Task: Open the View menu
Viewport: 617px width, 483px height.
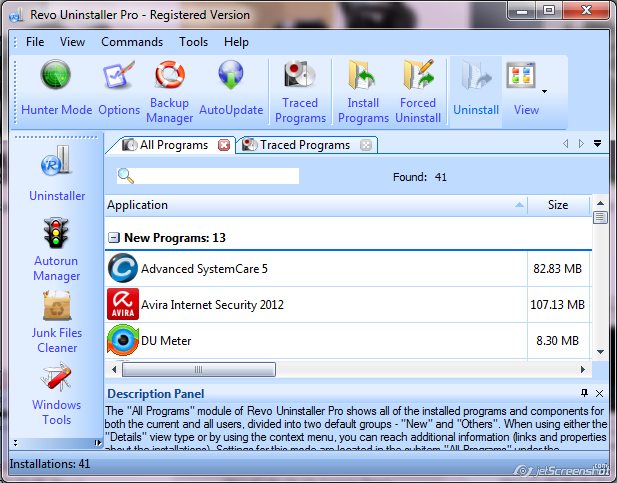Action: tap(72, 42)
